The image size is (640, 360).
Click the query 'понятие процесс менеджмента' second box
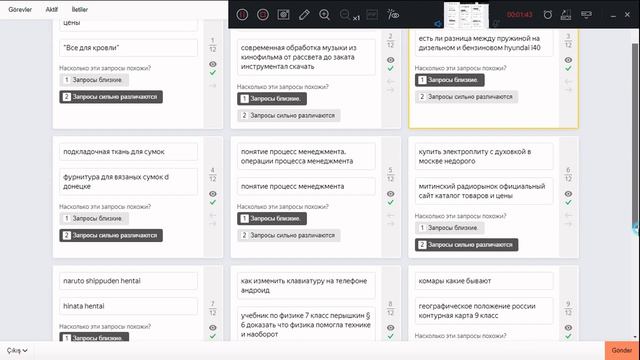coord(306,187)
